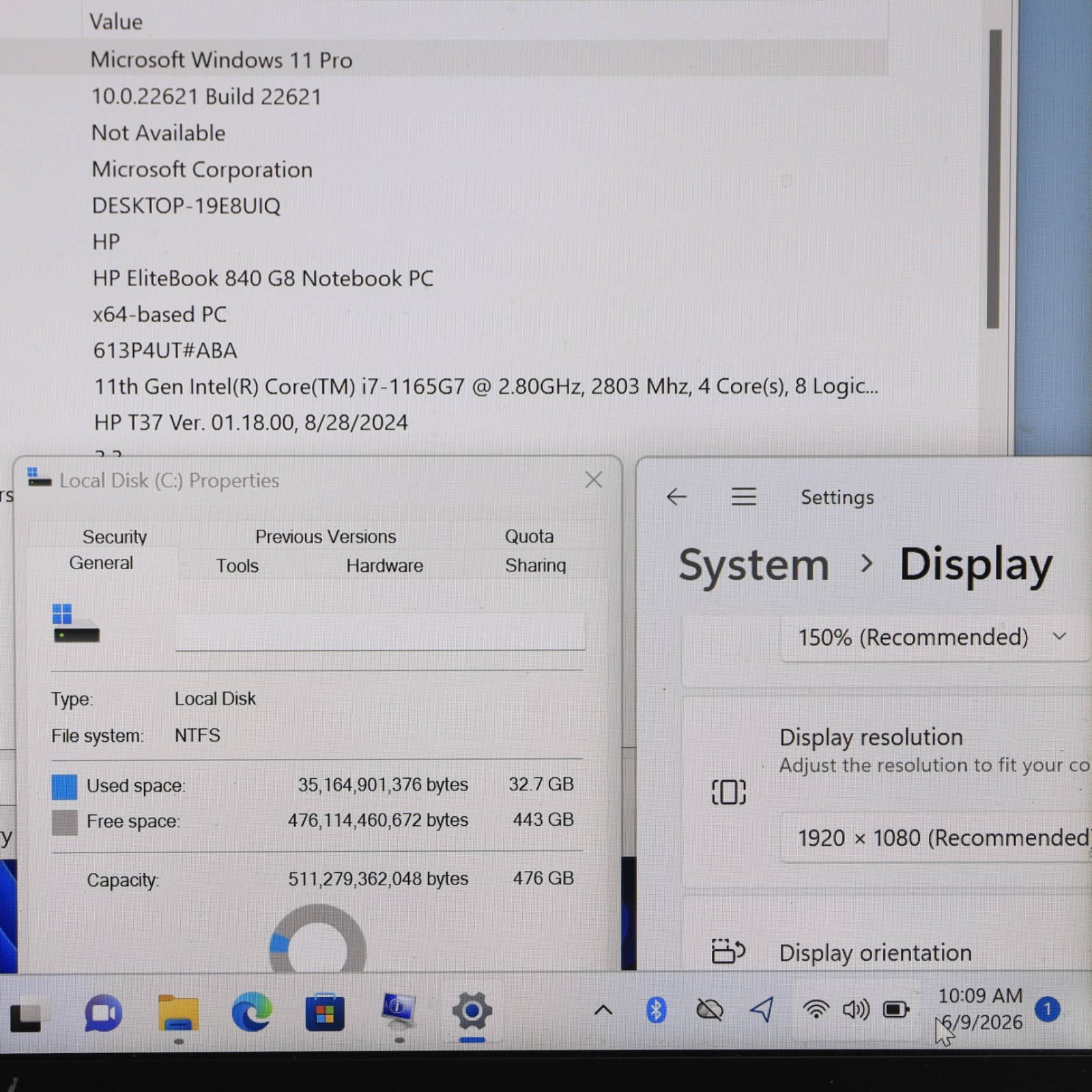Click 476,114,460,672 bytes free space value
1092x1092 pixels.
click(378, 820)
